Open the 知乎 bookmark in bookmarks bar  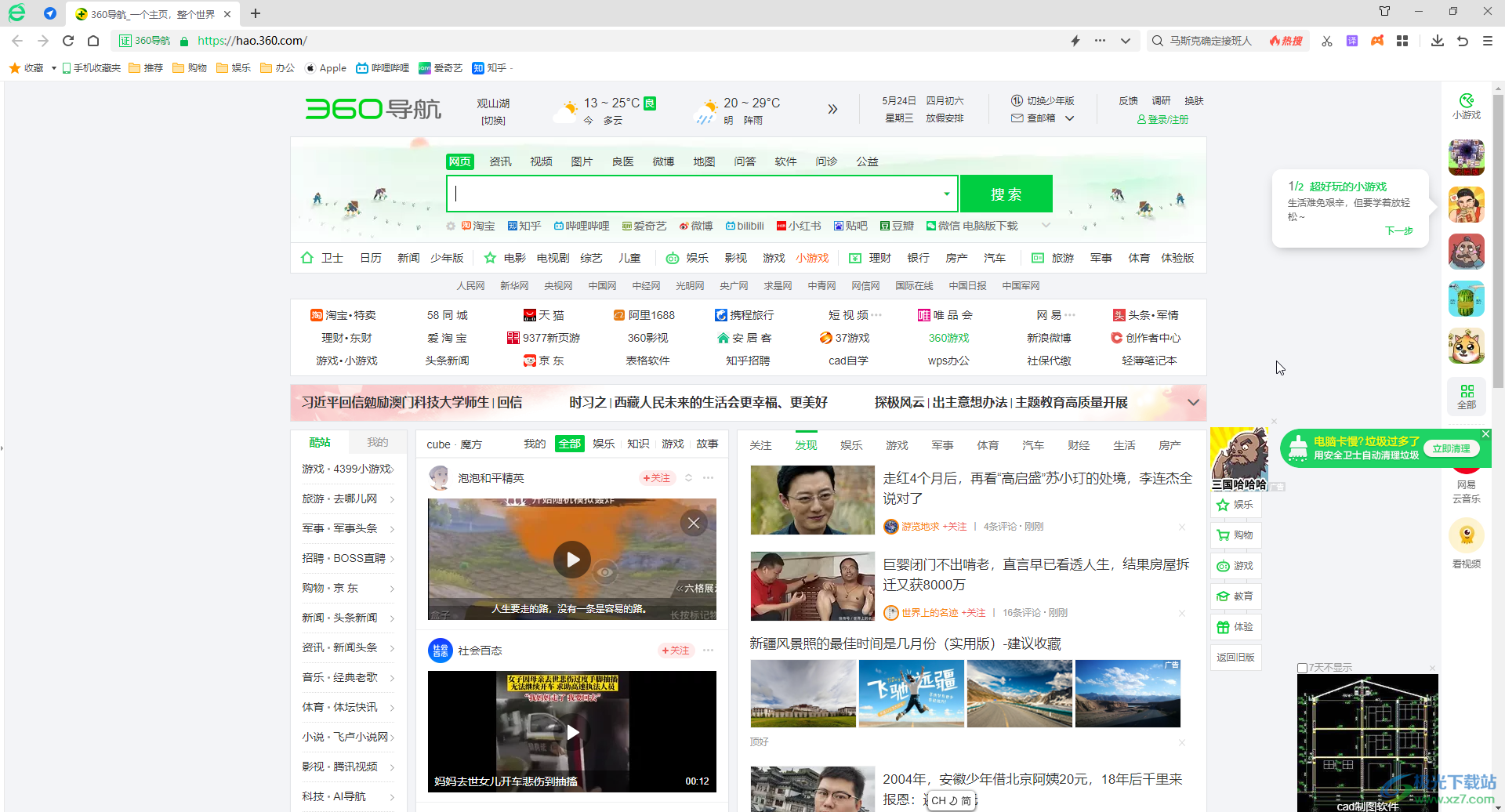click(x=489, y=68)
